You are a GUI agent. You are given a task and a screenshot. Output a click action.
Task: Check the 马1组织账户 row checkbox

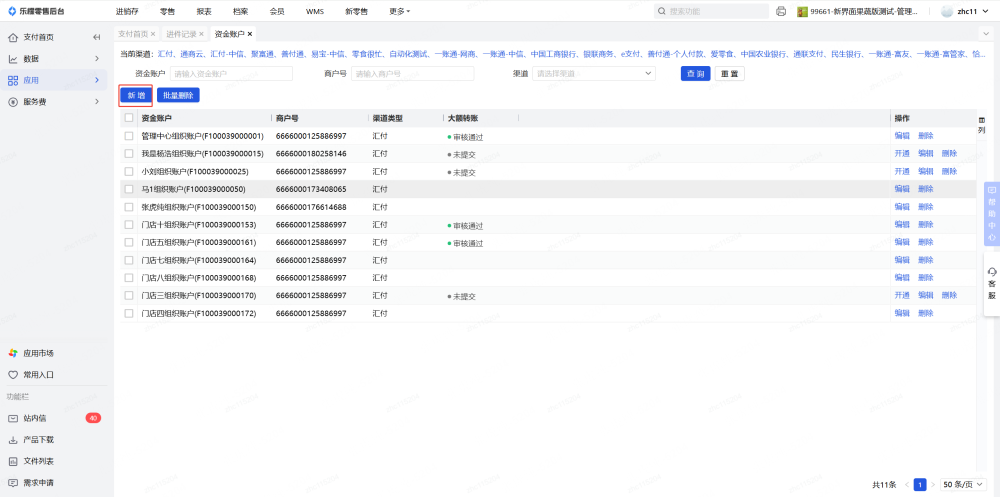pyautogui.click(x=129, y=189)
